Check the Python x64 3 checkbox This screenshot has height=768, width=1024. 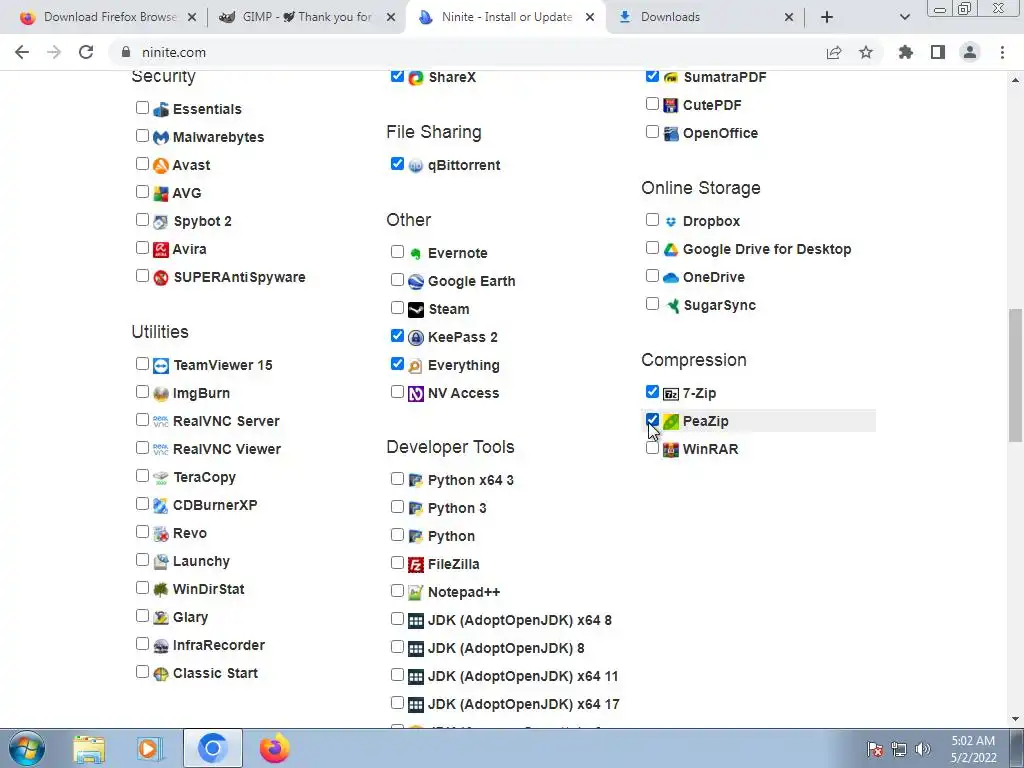[x=397, y=479]
